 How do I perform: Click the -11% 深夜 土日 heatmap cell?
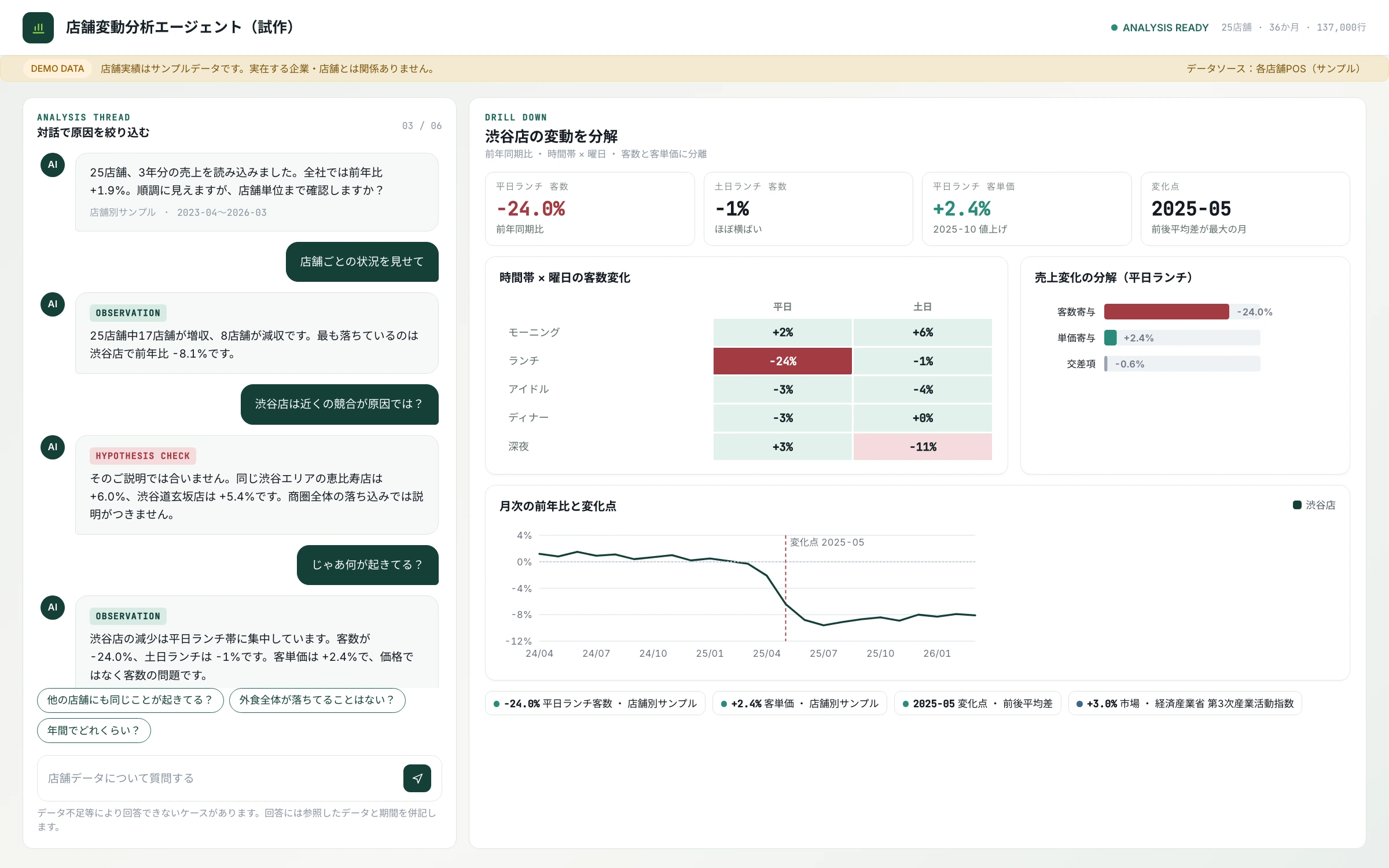coord(923,447)
